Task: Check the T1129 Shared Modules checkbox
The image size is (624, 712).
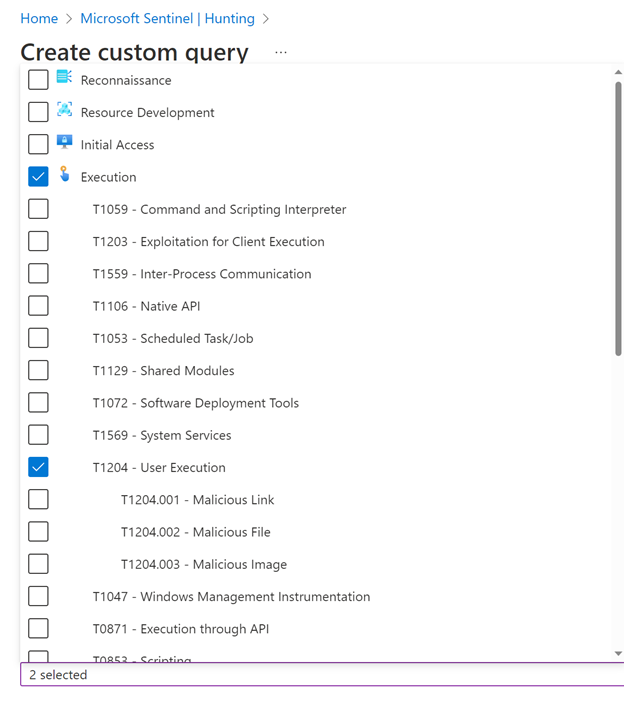Action: [x=38, y=370]
